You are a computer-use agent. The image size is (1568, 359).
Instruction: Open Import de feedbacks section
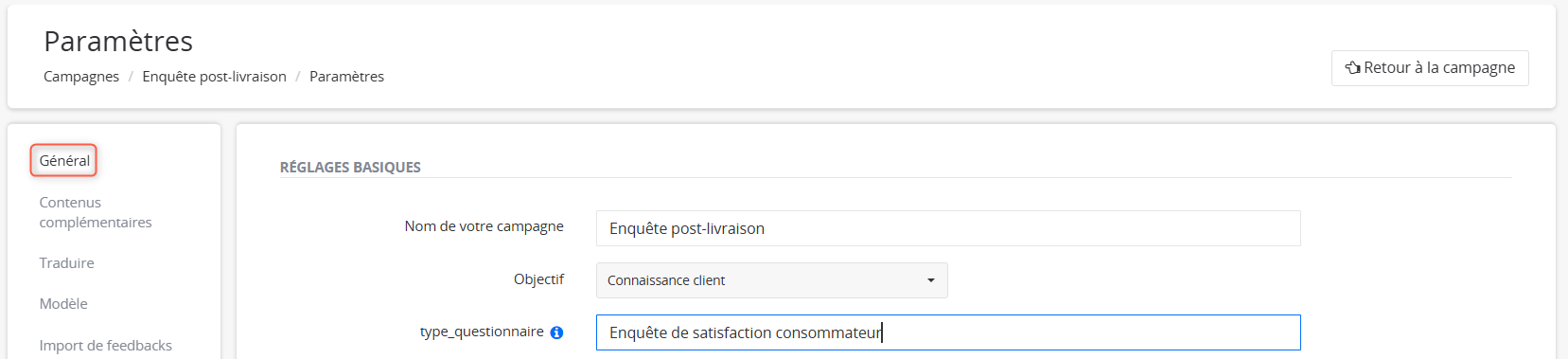pyautogui.click(x=106, y=346)
